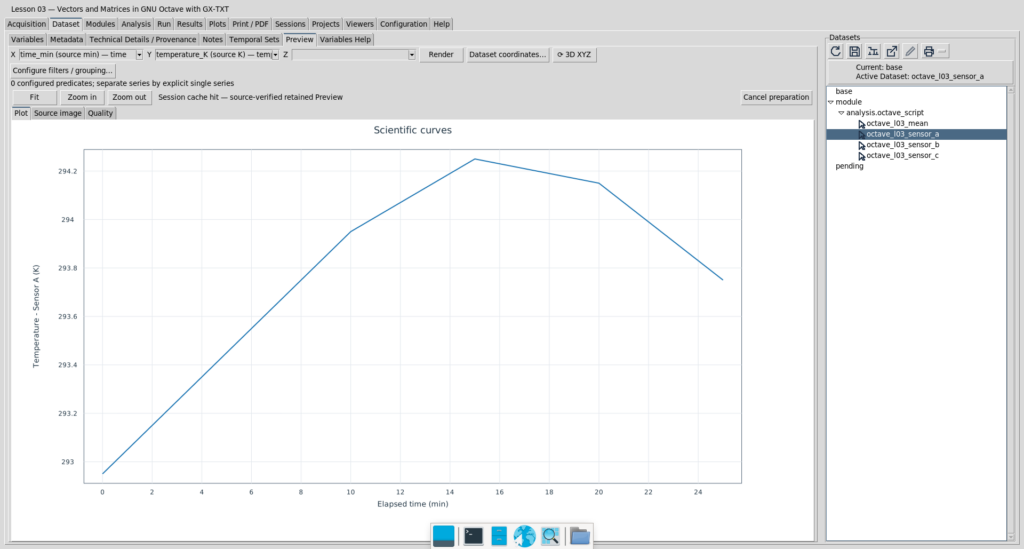Open Configure filters / grouping...

tap(62, 71)
